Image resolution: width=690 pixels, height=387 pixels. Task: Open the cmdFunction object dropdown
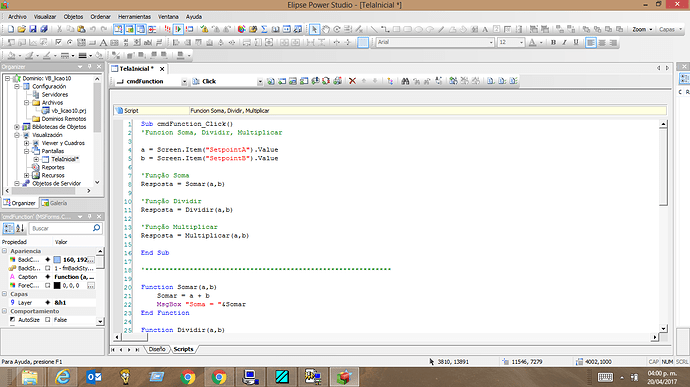184,81
